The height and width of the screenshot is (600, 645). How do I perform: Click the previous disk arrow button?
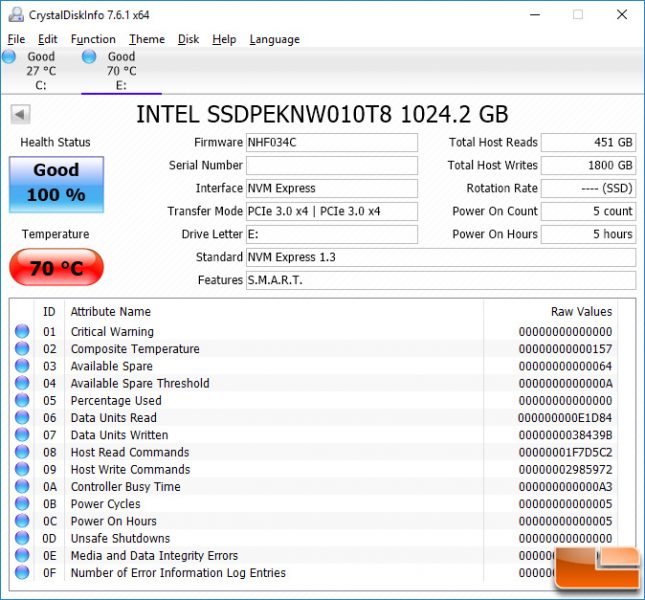tap(20, 114)
